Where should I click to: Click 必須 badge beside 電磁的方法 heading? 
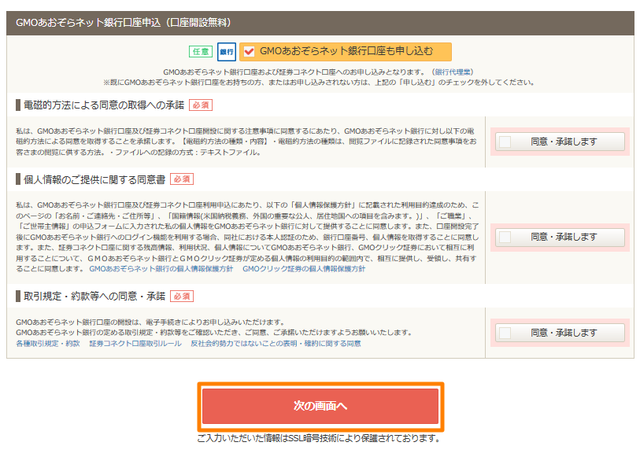coord(201,105)
